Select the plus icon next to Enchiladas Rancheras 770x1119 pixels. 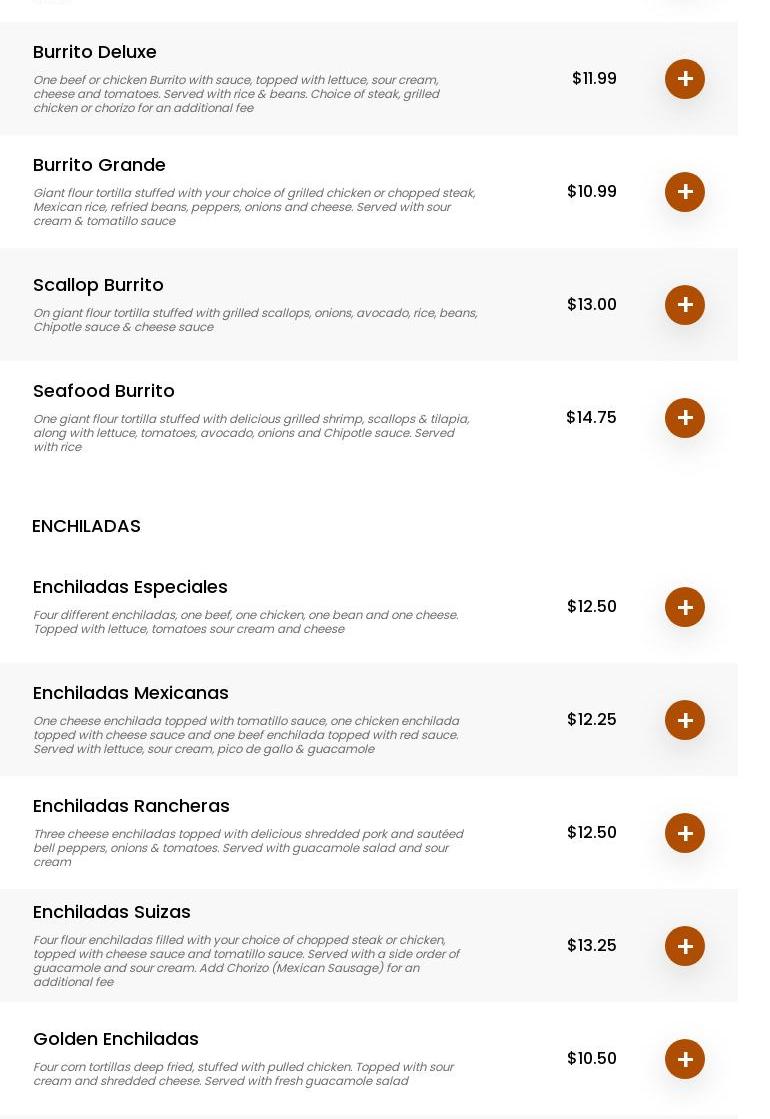tap(684, 833)
